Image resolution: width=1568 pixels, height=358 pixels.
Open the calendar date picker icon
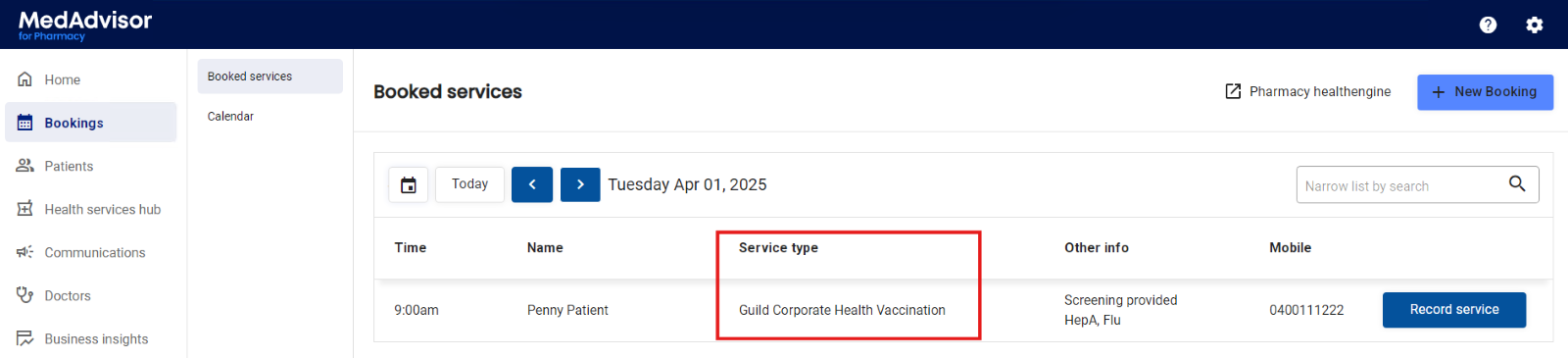pos(409,184)
